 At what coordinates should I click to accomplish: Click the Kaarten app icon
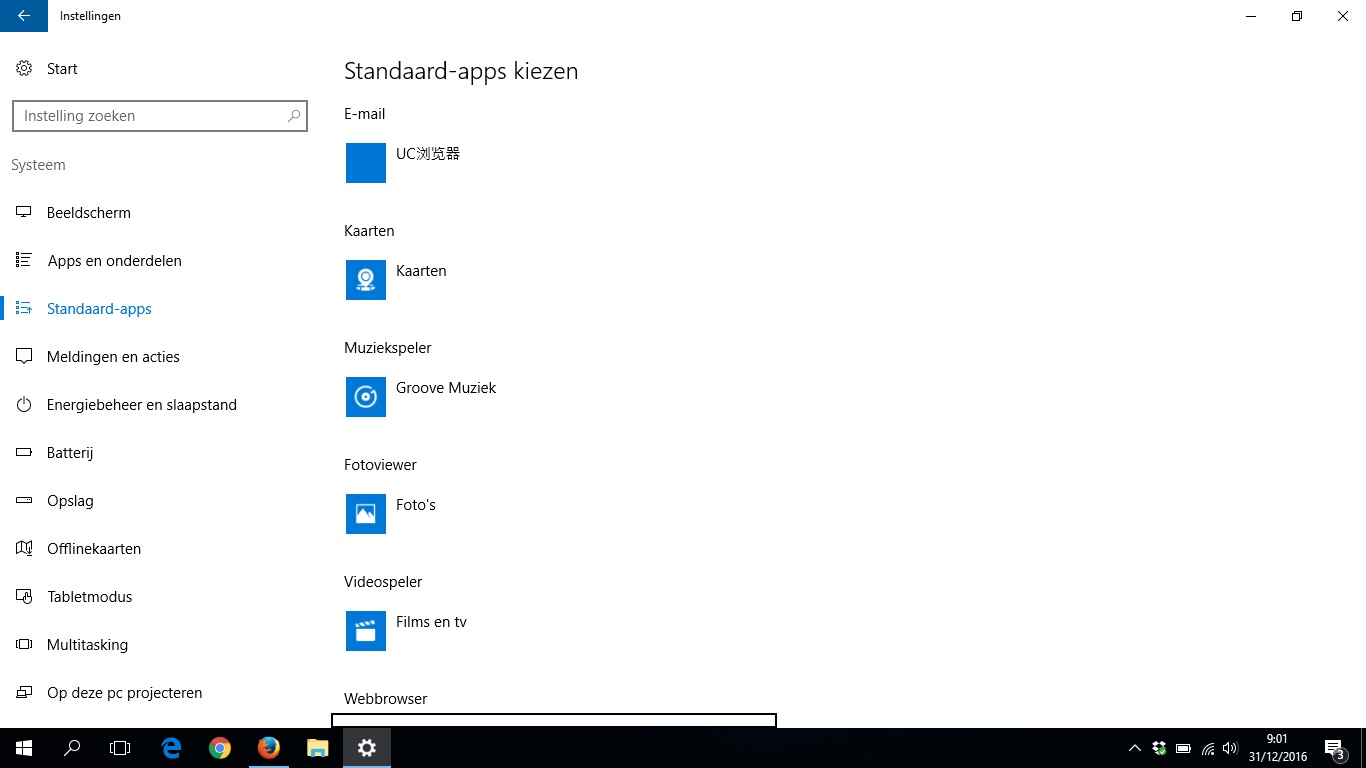tap(366, 280)
